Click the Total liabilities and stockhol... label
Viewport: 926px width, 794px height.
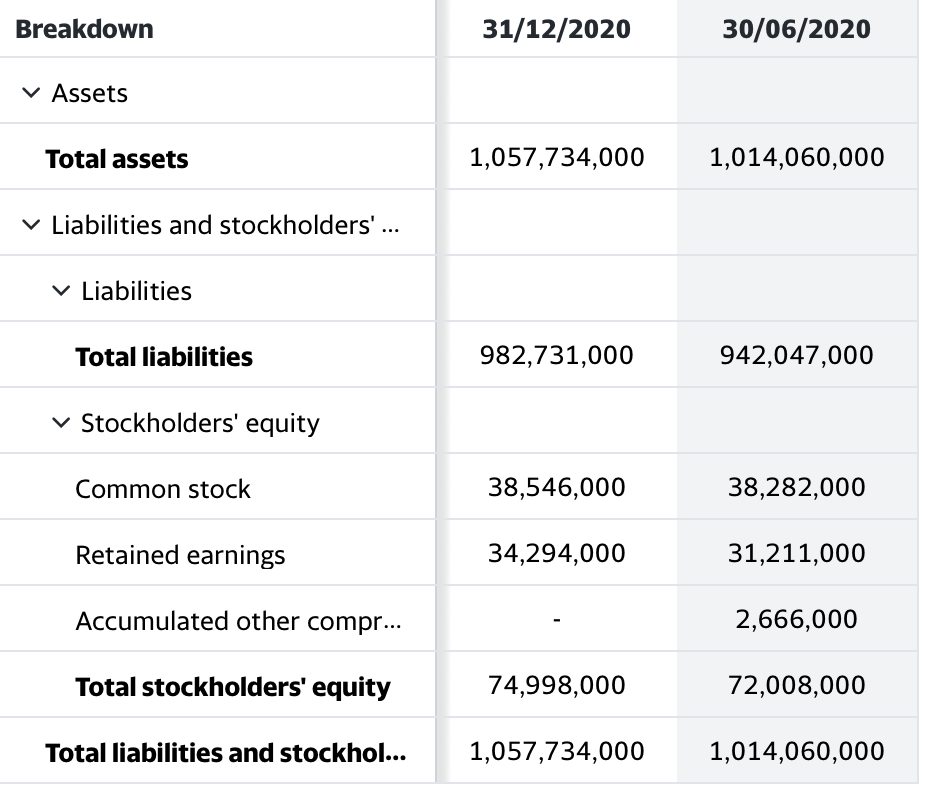click(x=226, y=753)
